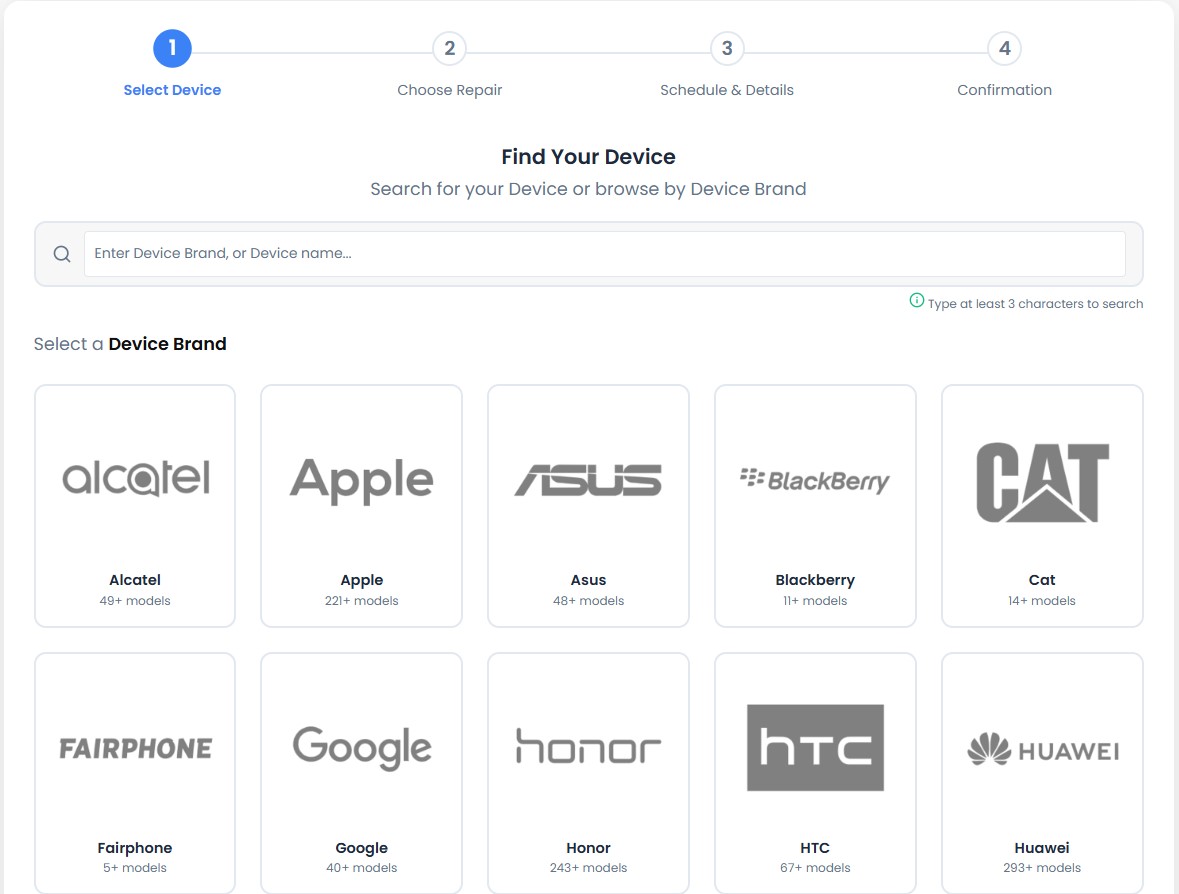
Task: Click the Google brand name
Action: (362, 848)
